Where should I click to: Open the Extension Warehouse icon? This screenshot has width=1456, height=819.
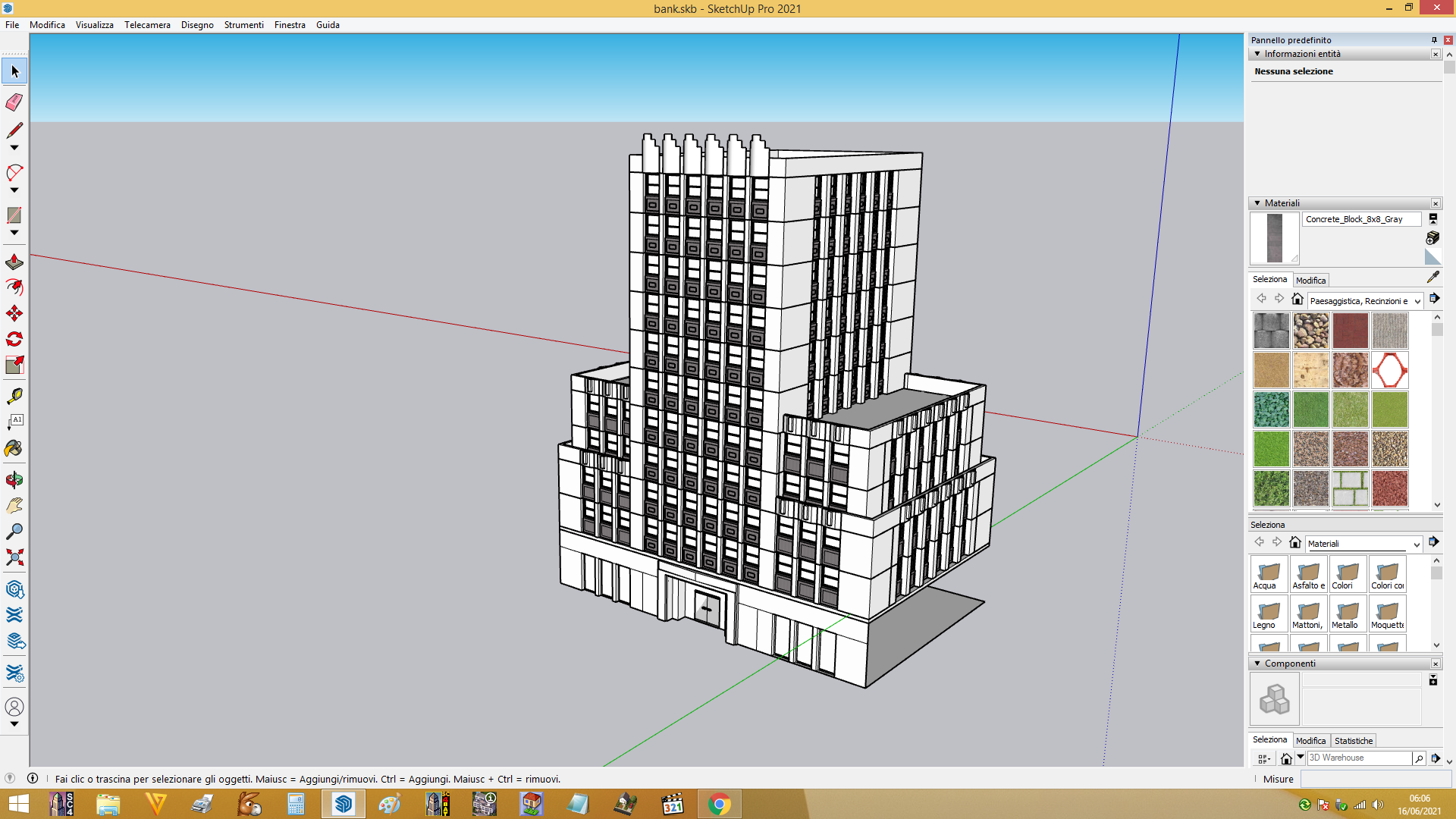[x=14, y=615]
